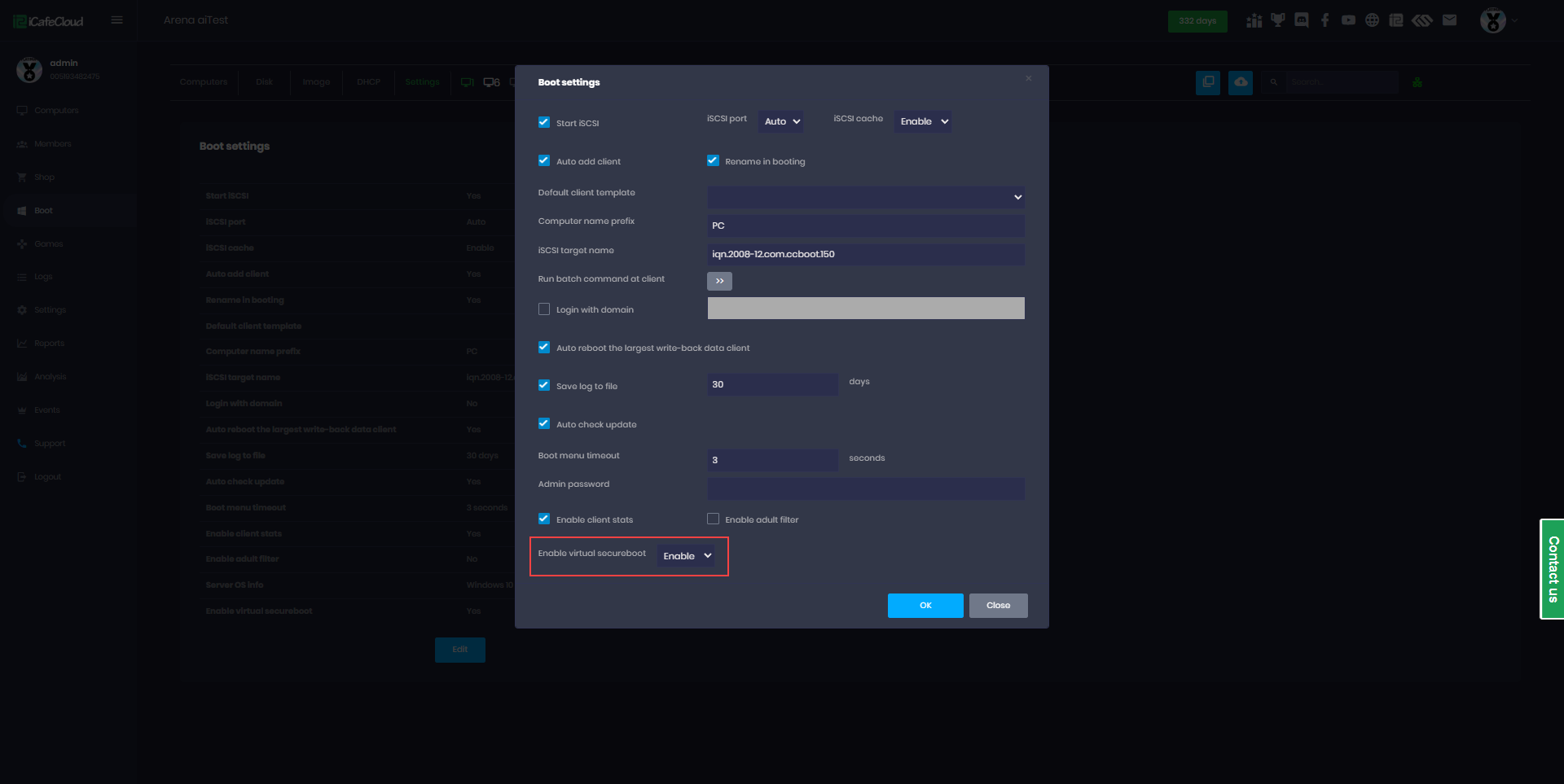Open the Logs panel in sidebar
The image size is (1564, 784).
point(42,277)
